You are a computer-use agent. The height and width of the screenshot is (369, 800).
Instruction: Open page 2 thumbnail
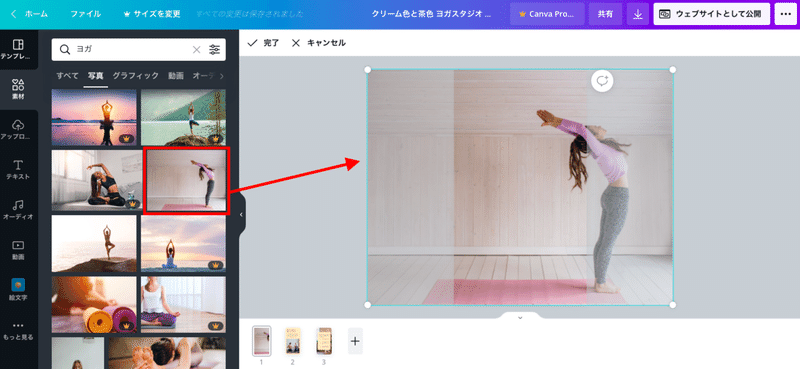pyautogui.click(x=292, y=341)
